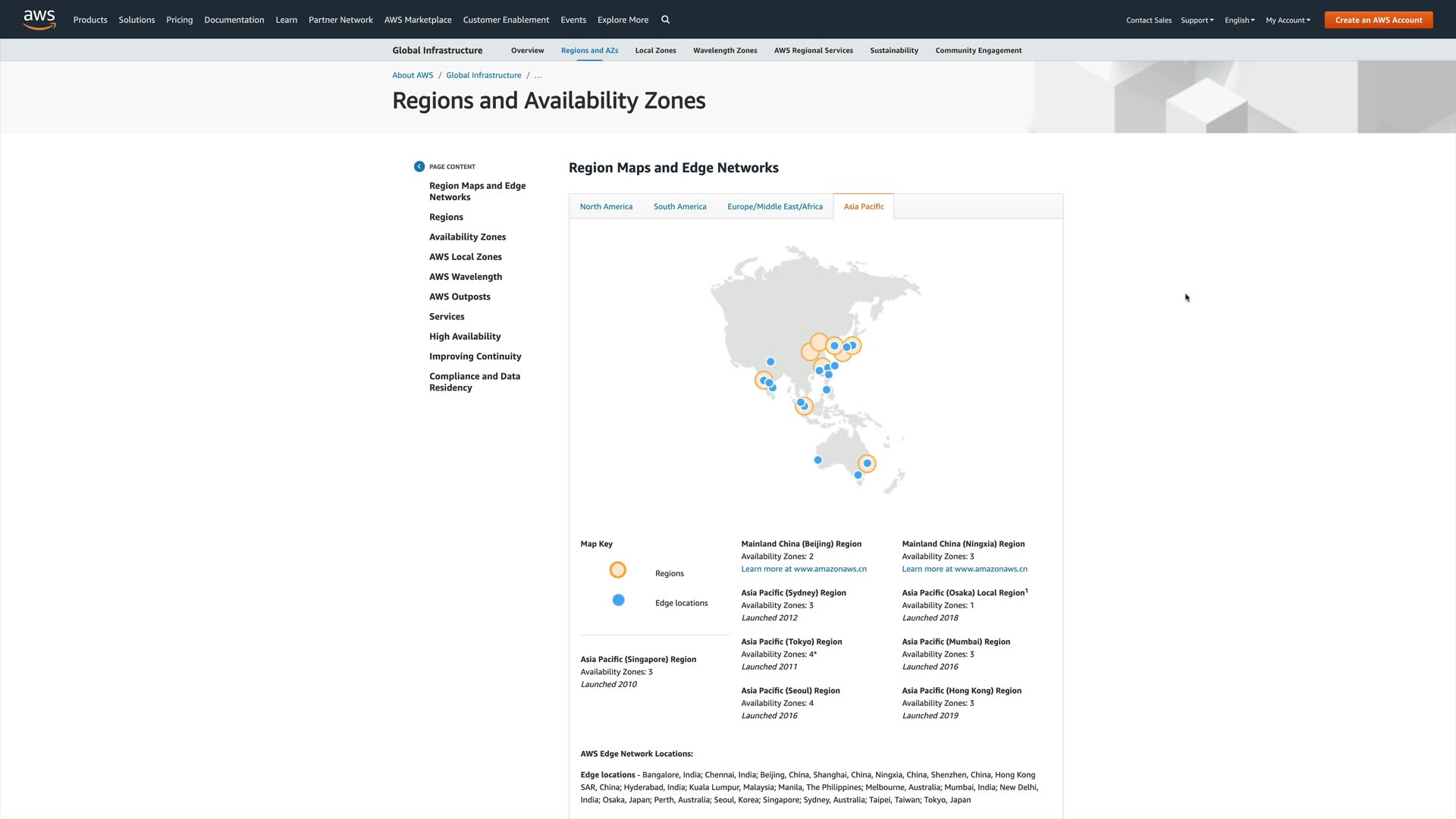The height and width of the screenshot is (819, 1456).
Task: Click the Melbourne edge location dot
Action: (x=858, y=475)
